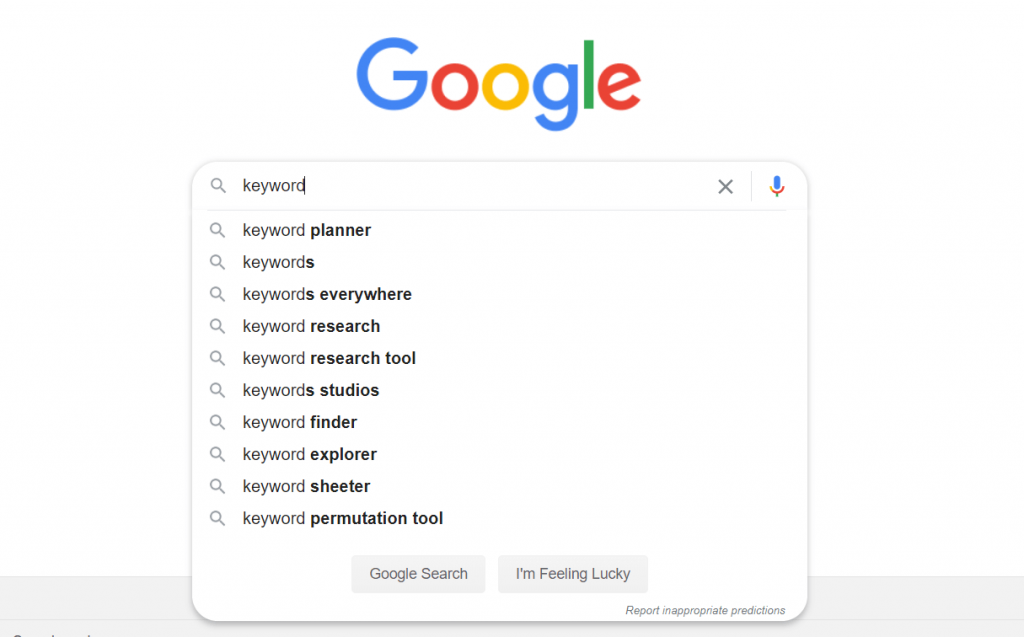Screen dimensions: 1024x637
Task: Click magnifier icon beside 'keyword research tool'
Action: point(217,358)
